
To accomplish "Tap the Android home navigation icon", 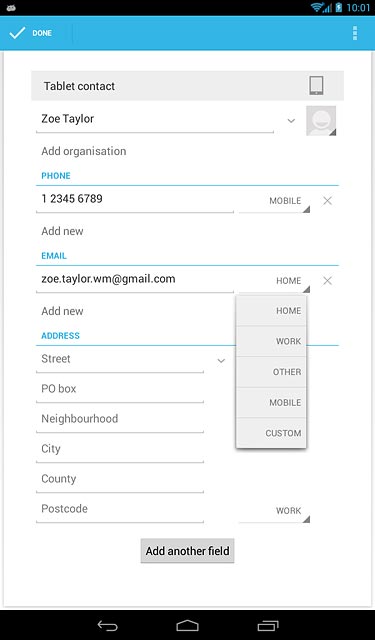I will coord(187,625).
